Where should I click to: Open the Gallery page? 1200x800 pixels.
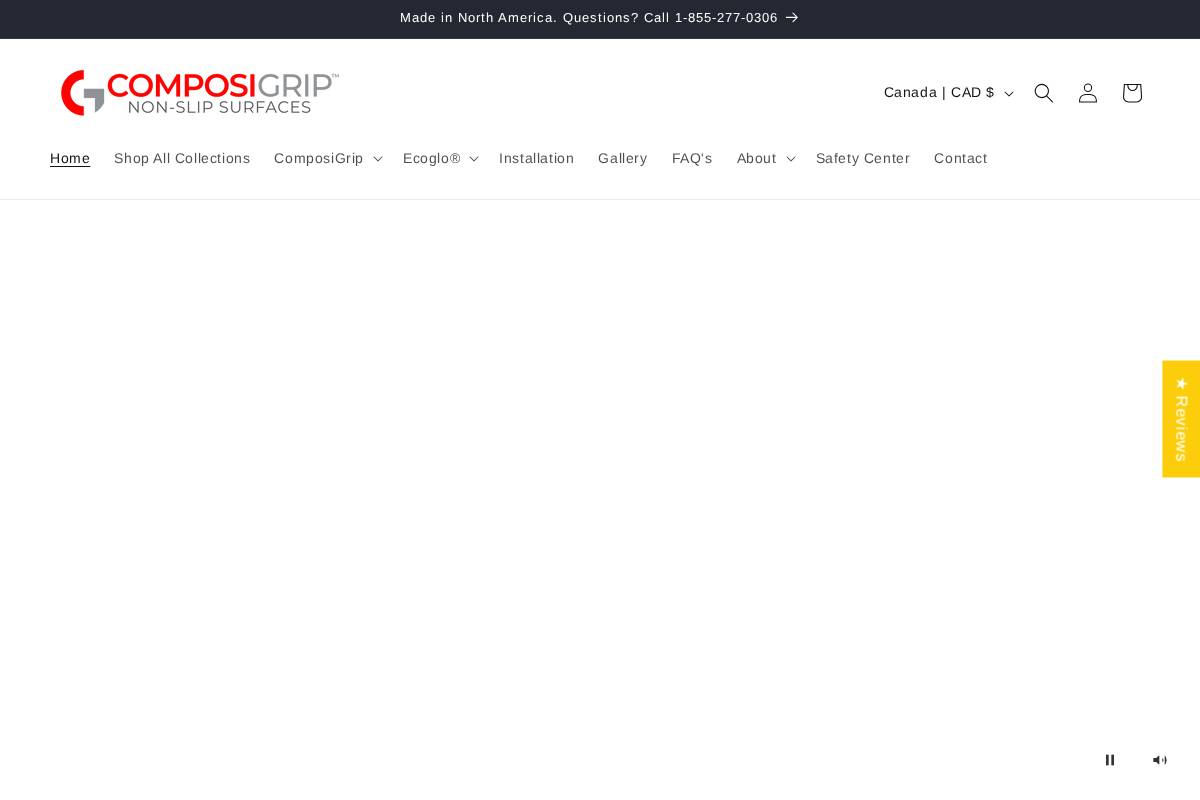tap(622, 158)
